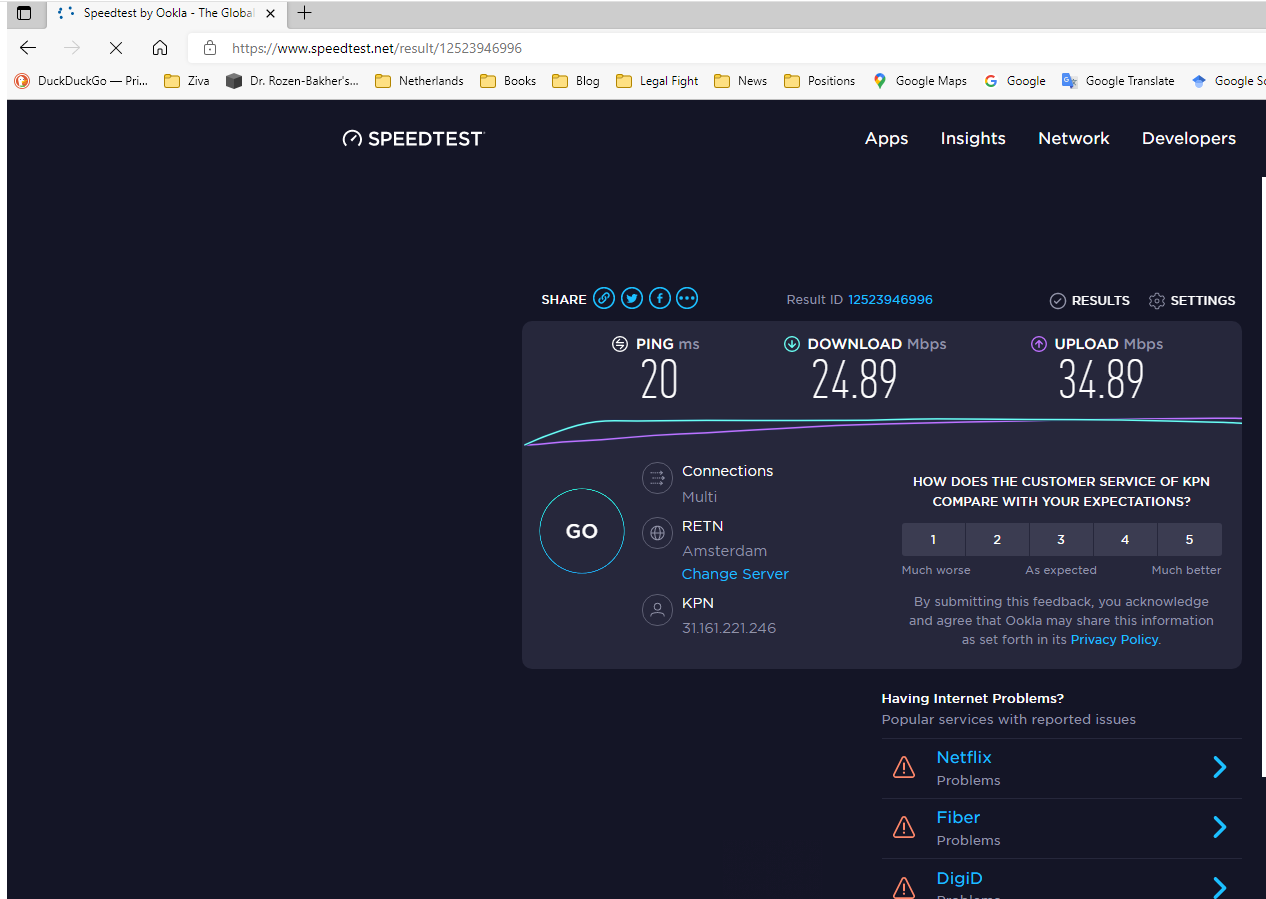Open Fiber problems link
Image resolution: width=1266 pixels, height=899 pixels.
click(x=958, y=817)
